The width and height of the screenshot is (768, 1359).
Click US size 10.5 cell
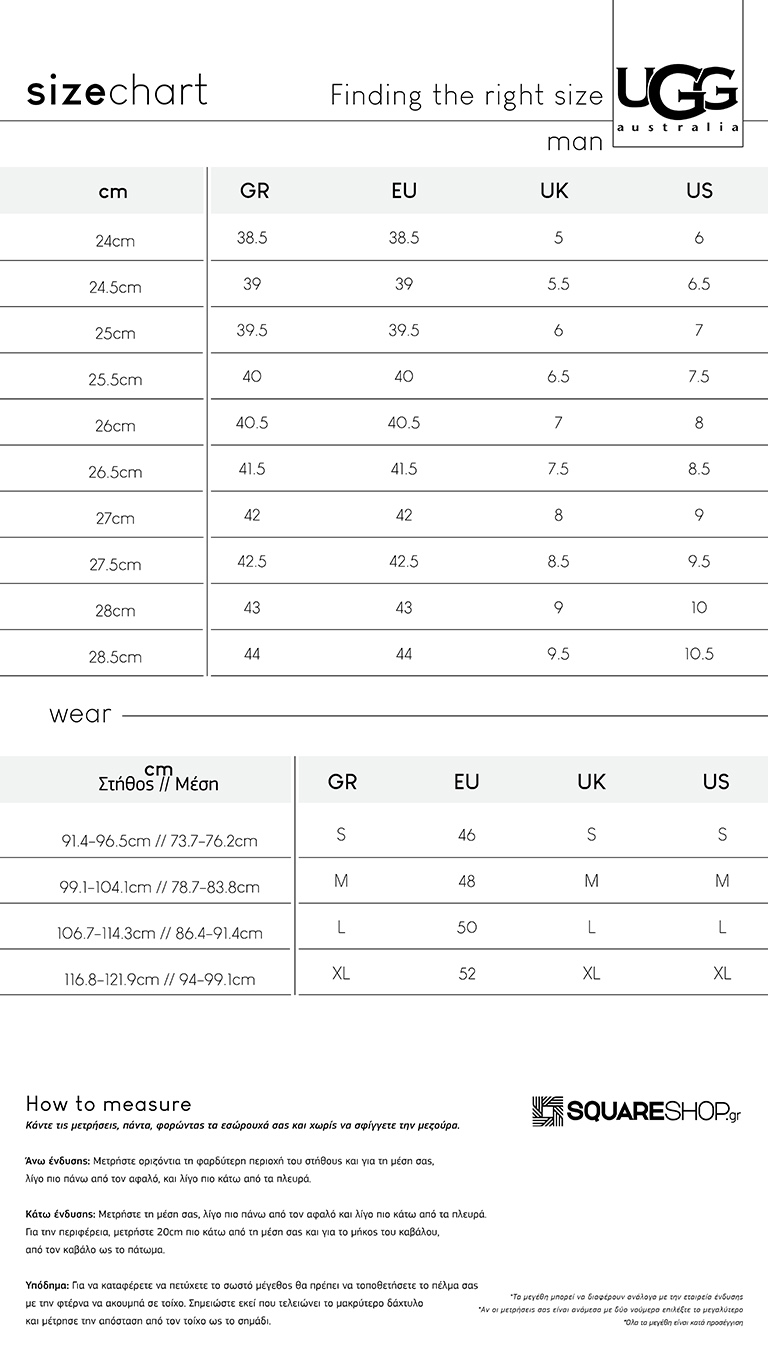pos(699,653)
